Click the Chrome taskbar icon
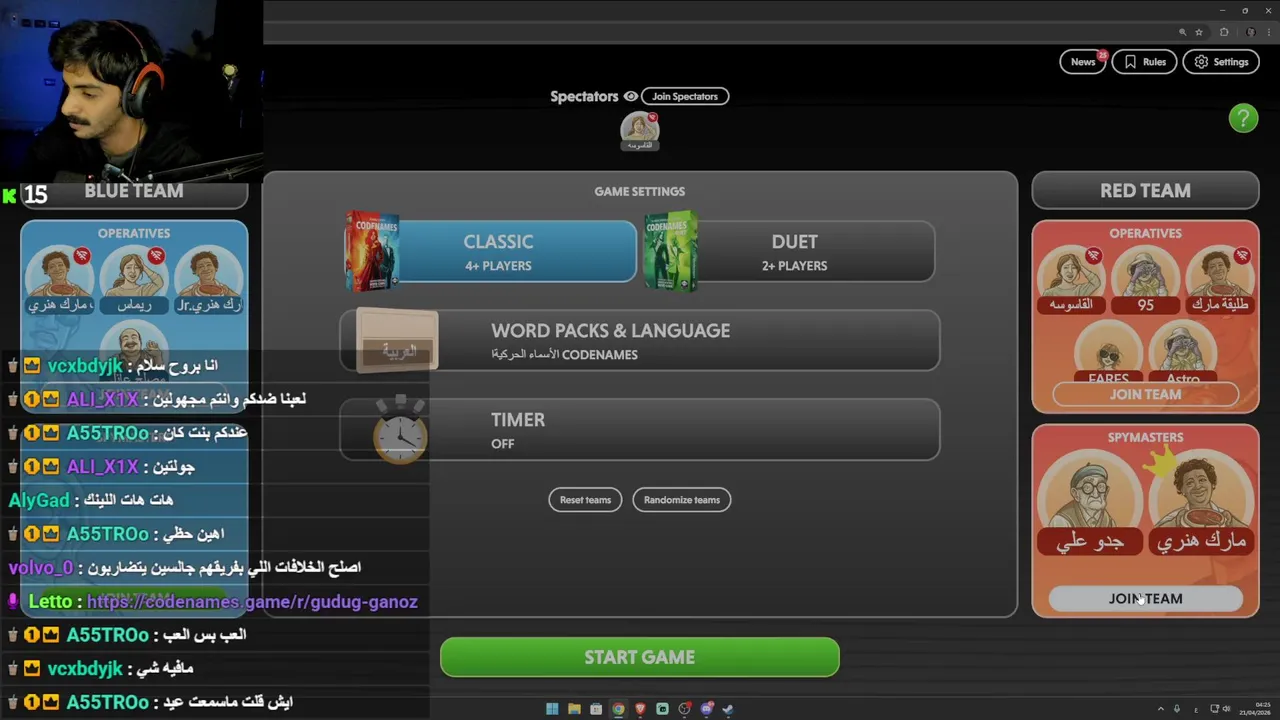 coord(618,709)
